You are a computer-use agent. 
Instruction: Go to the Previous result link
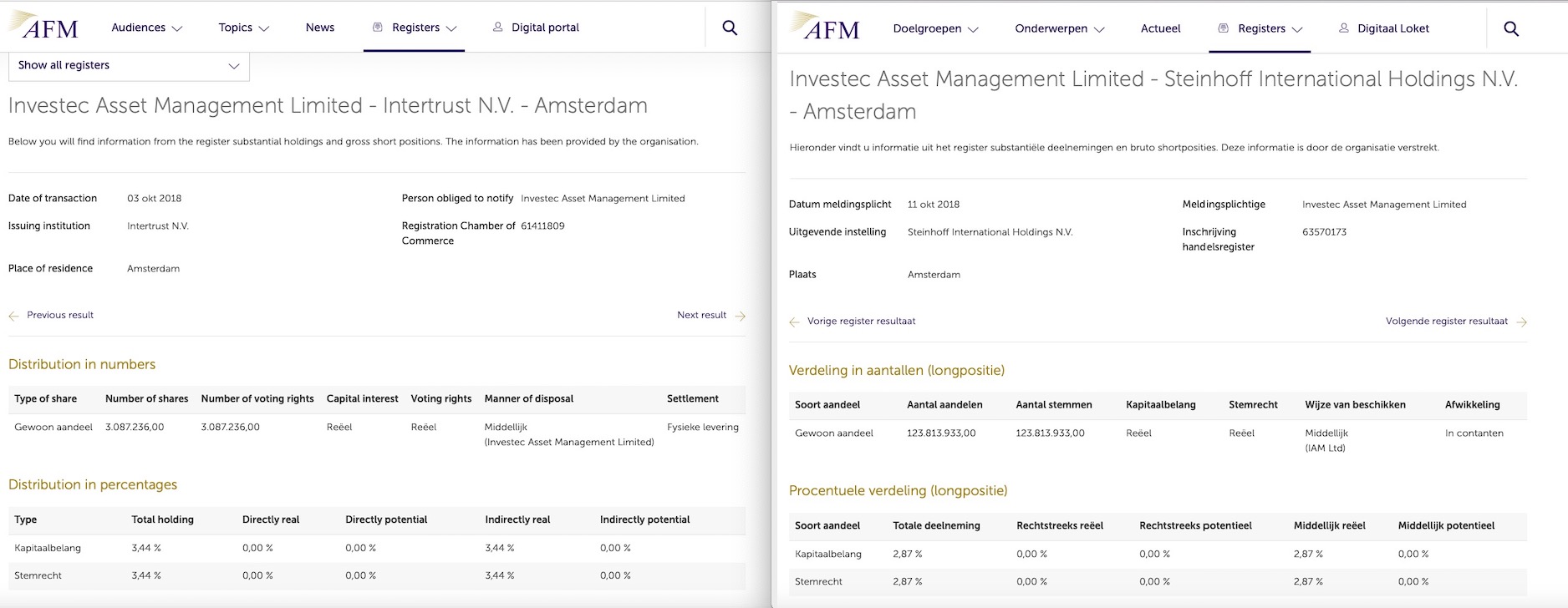60,315
